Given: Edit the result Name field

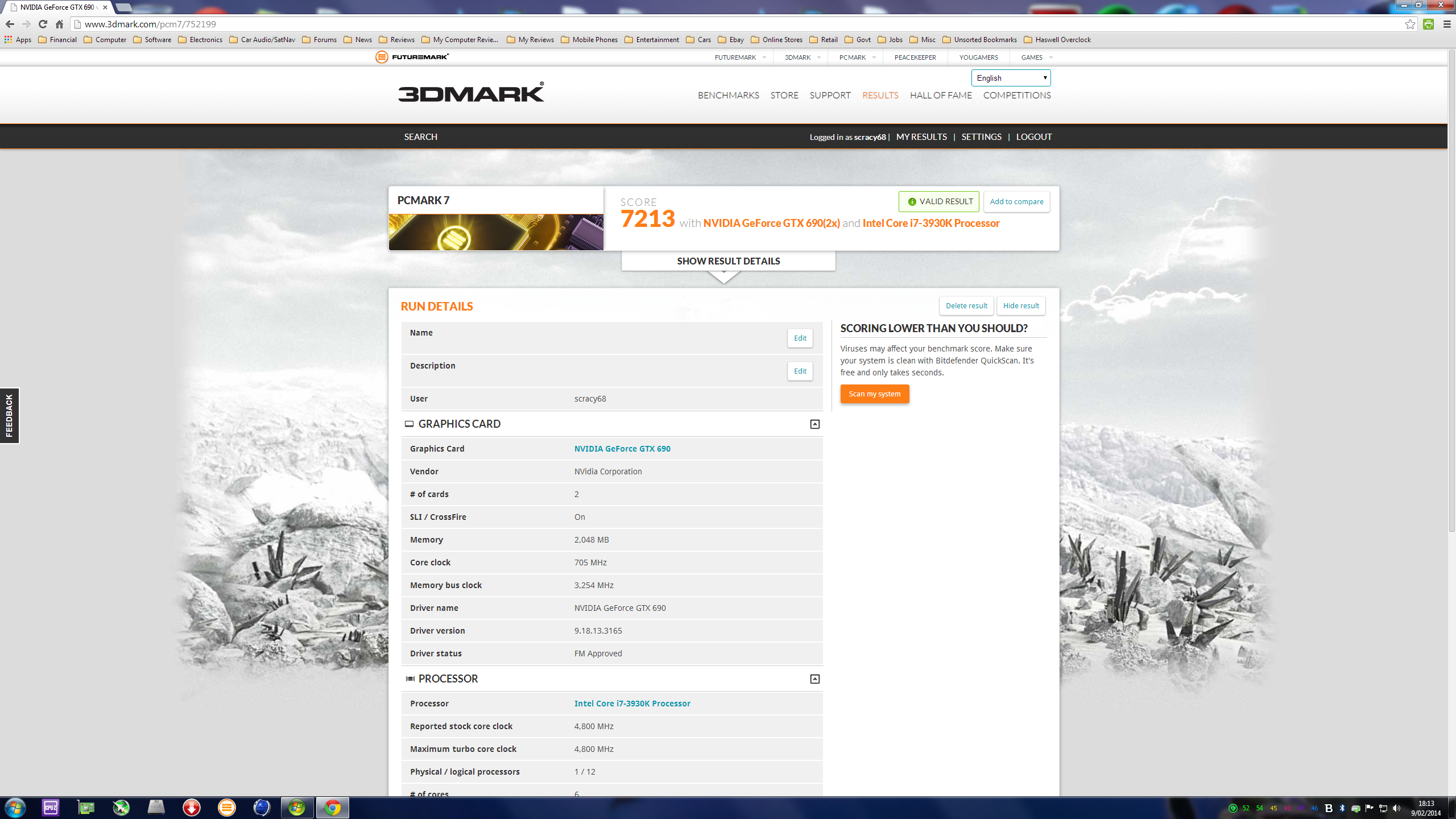Looking at the screenshot, I should point(800,338).
